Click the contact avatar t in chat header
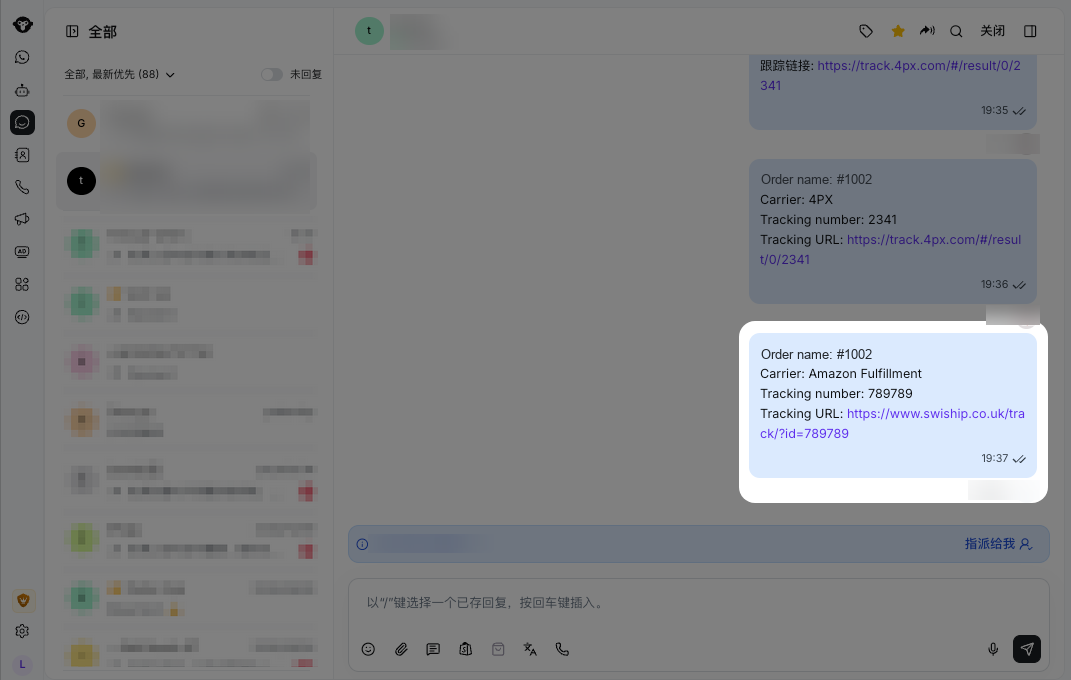This screenshot has height=680, width=1071. [x=370, y=31]
